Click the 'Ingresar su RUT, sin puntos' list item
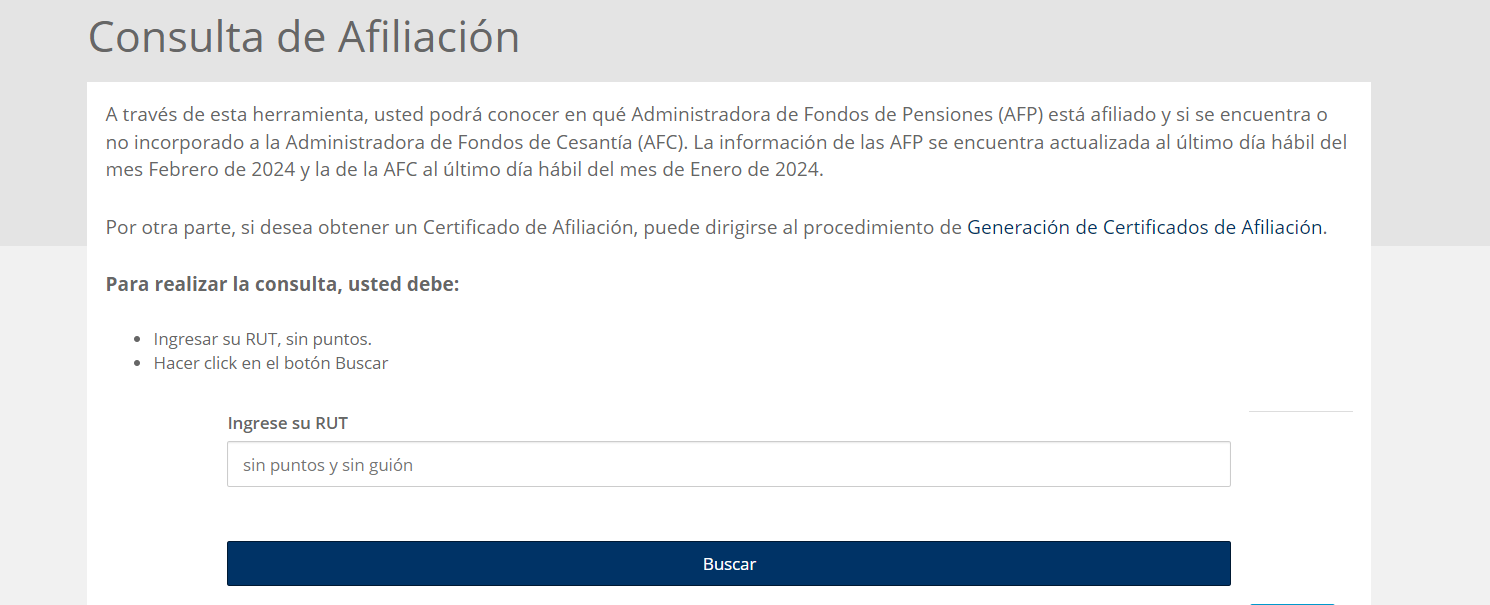The image size is (1490, 605). (262, 339)
